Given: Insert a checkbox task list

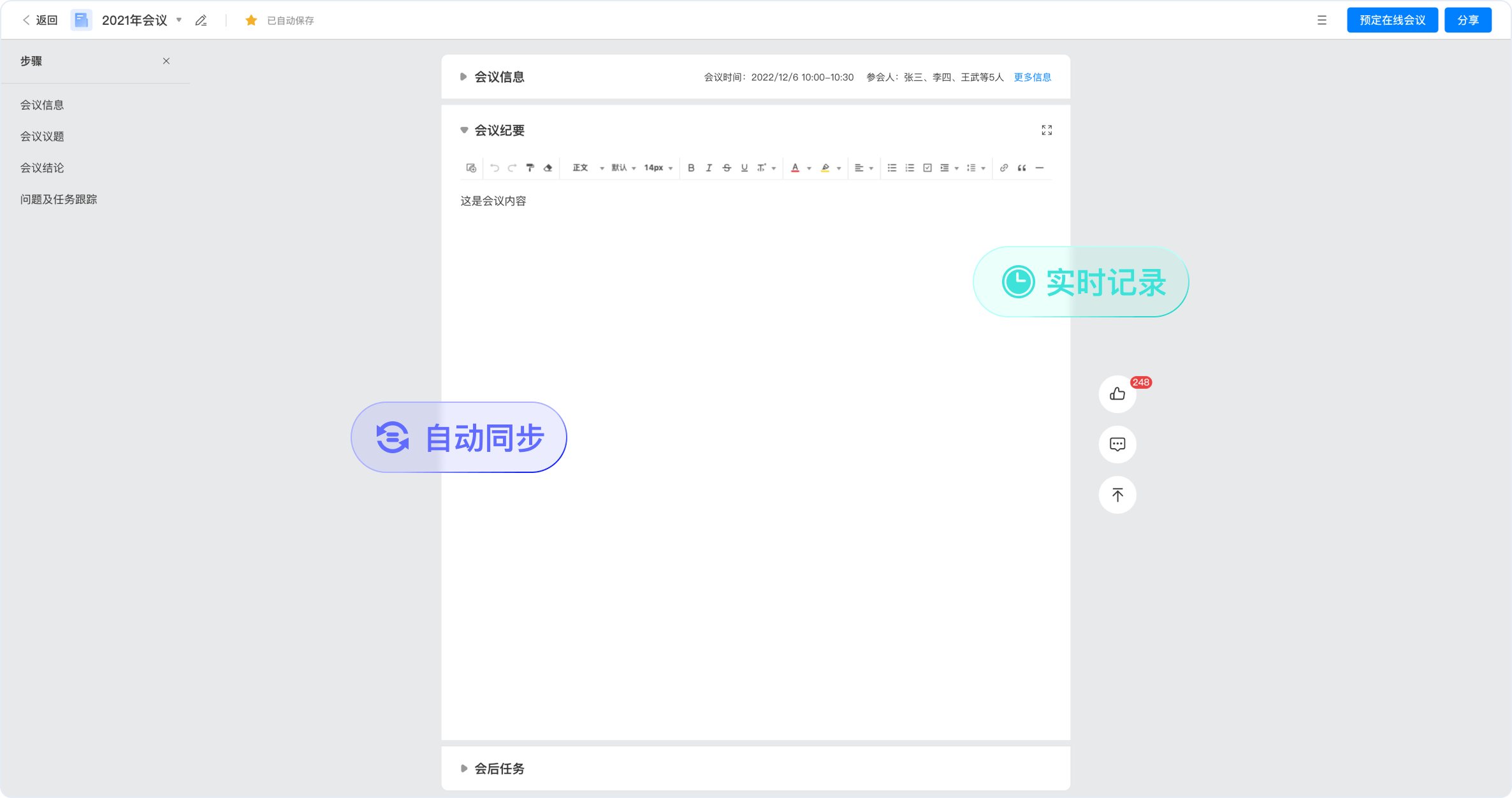Looking at the screenshot, I should [927, 168].
